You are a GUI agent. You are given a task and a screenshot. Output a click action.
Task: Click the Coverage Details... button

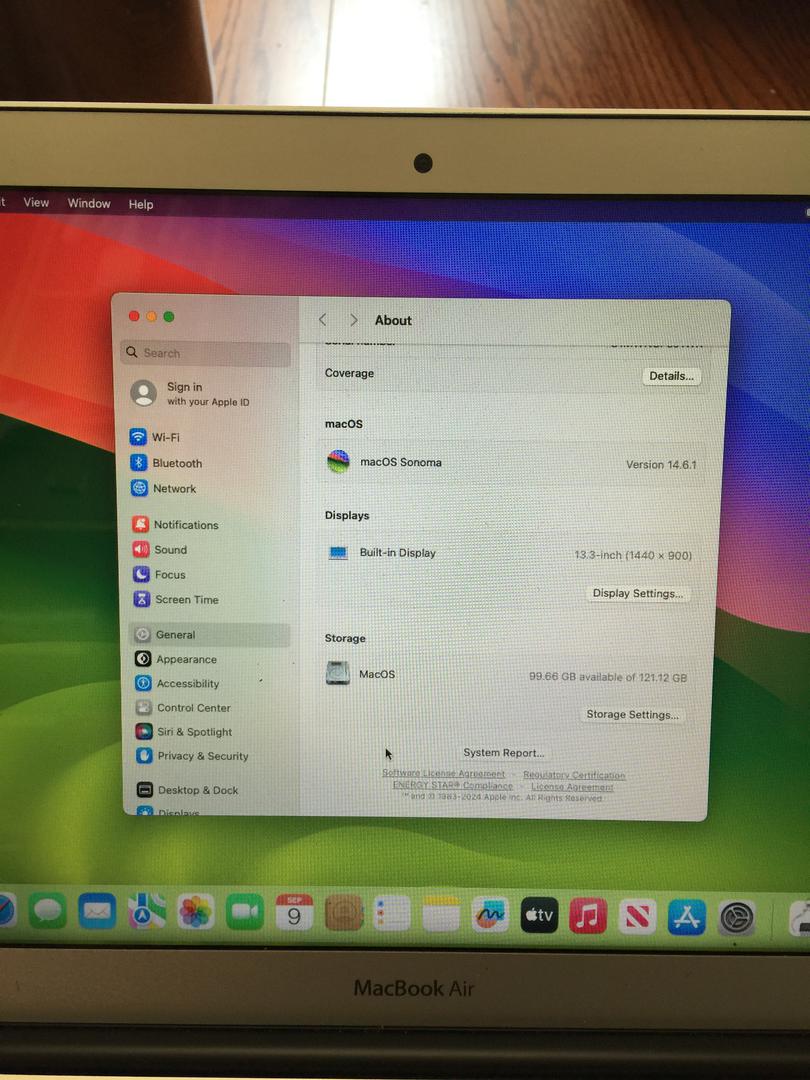click(671, 376)
